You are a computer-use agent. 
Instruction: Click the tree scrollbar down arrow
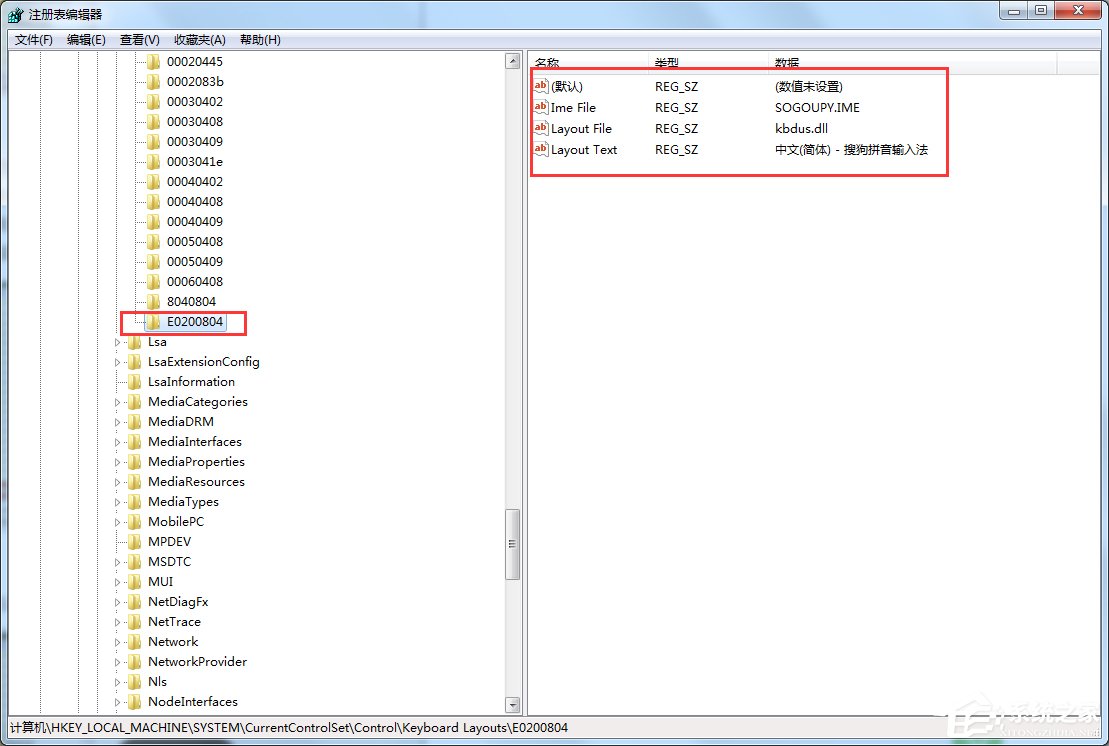512,704
